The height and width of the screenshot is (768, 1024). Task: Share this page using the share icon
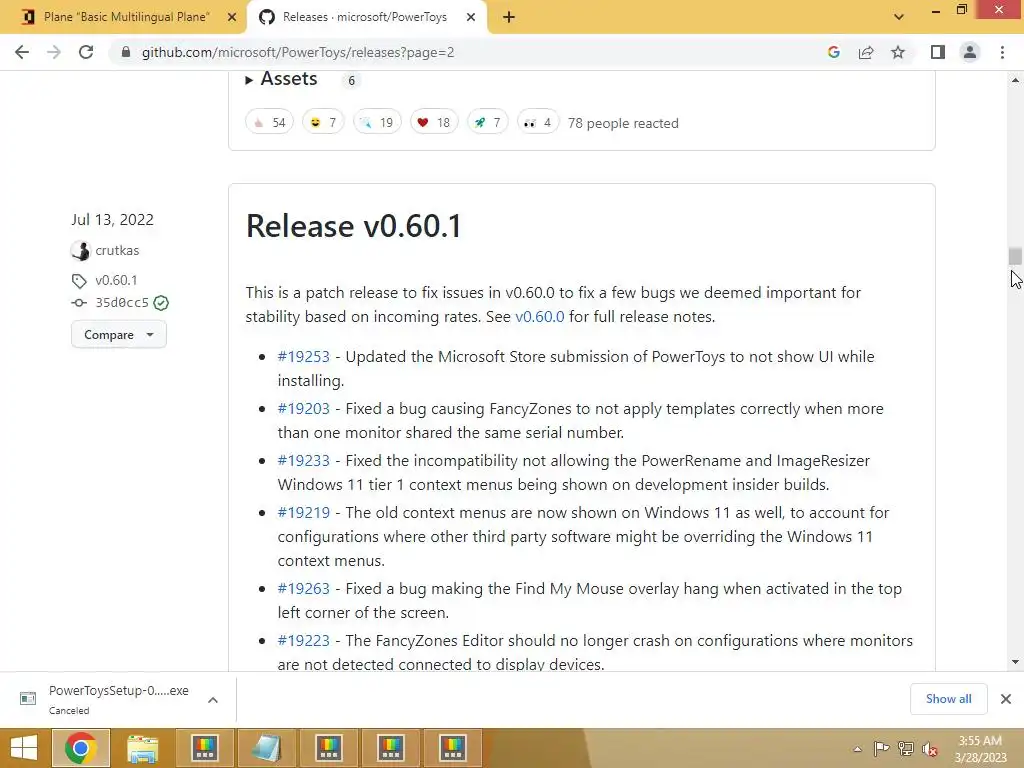(866, 52)
